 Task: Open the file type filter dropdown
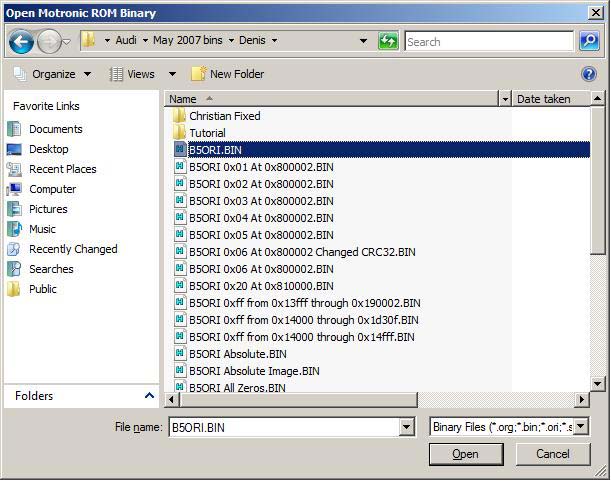pyautogui.click(x=580, y=427)
